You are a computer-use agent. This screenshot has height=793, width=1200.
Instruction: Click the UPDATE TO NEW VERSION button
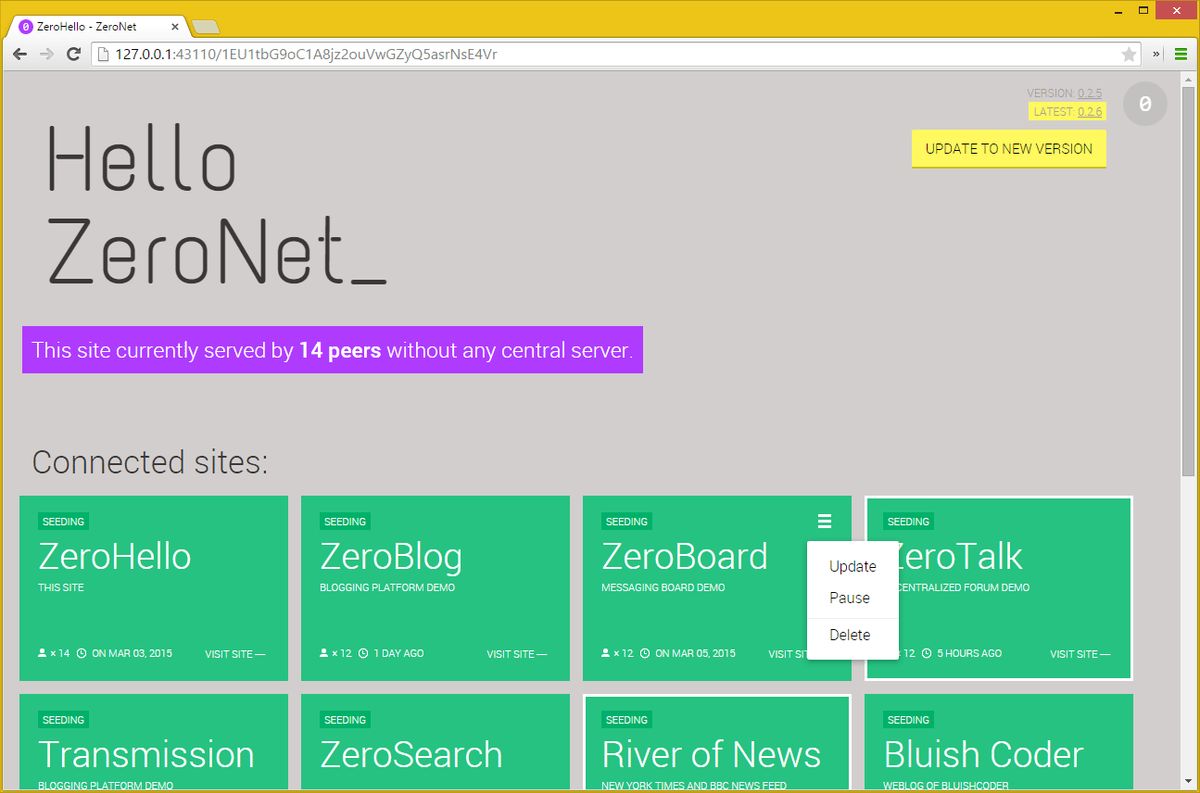point(1008,148)
